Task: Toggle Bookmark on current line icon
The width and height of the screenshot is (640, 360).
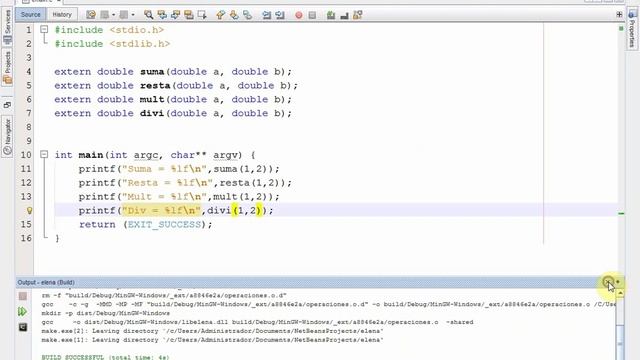Action: [x=247, y=15]
